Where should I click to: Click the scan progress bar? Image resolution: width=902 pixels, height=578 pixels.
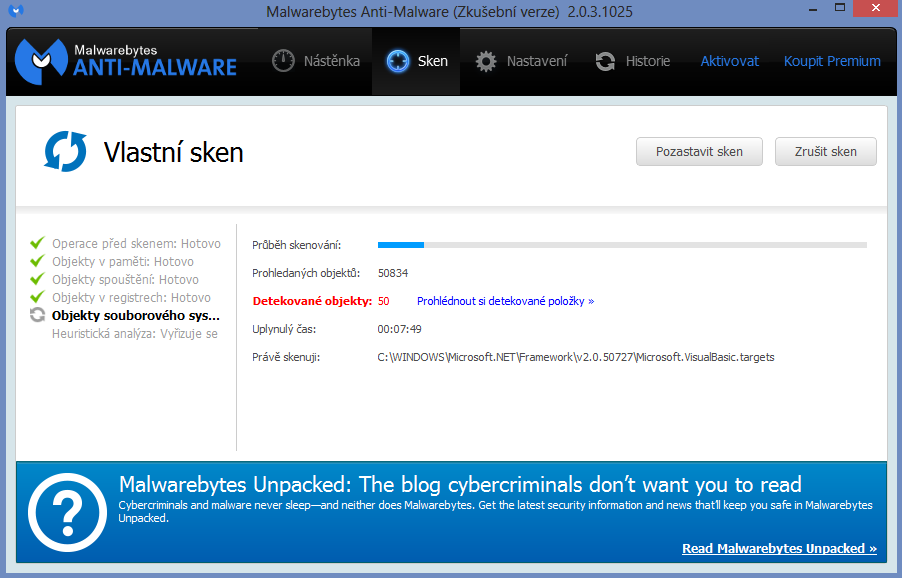pos(621,244)
